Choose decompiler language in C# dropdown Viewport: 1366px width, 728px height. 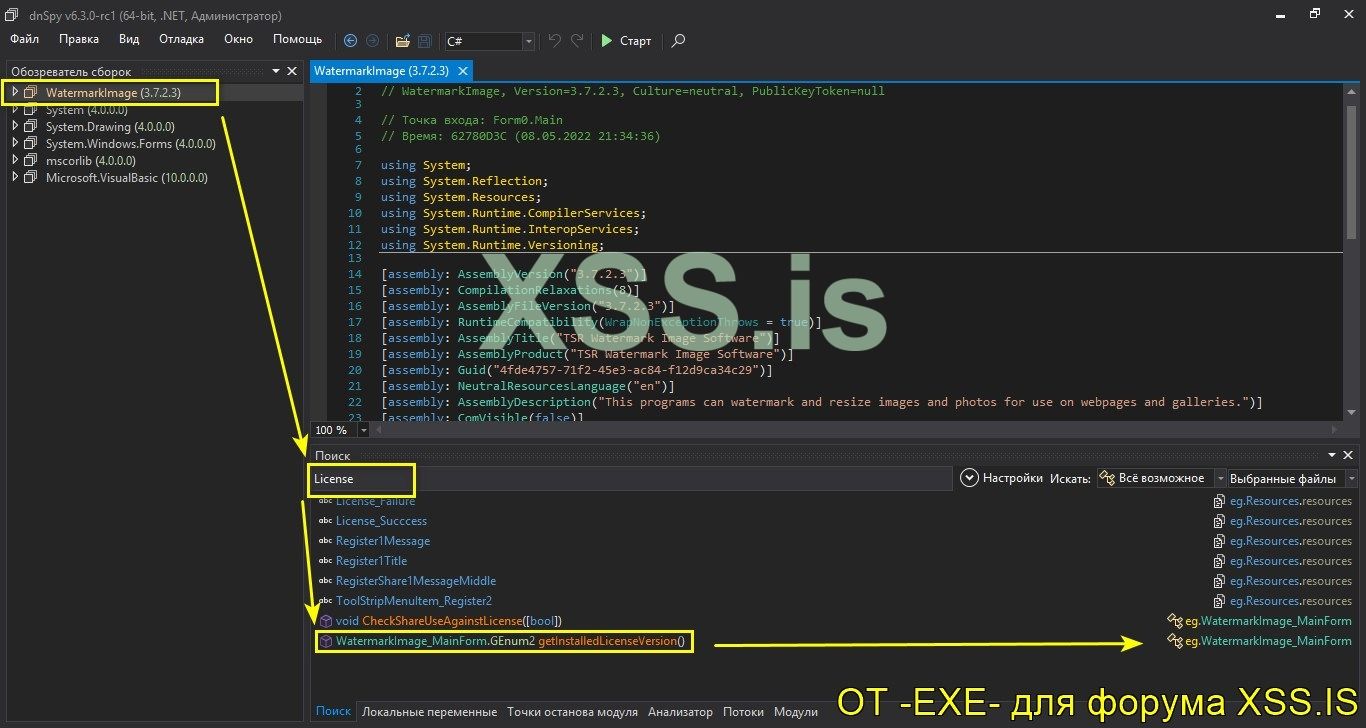(490, 41)
